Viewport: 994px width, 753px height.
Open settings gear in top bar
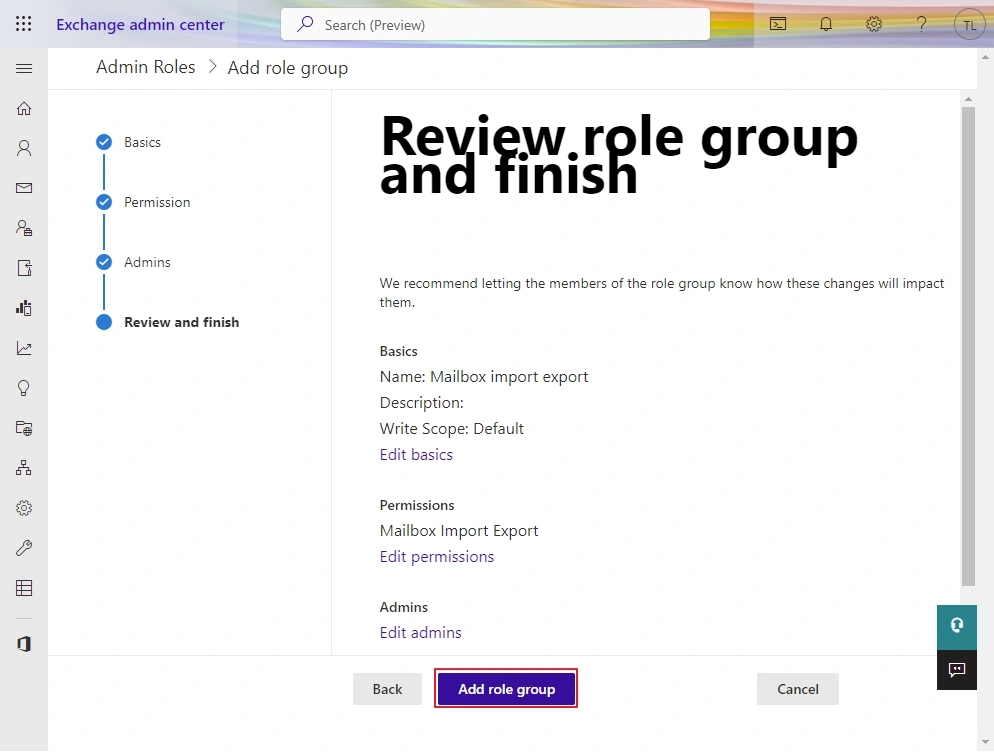pyautogui.click(x=874, y=24)
